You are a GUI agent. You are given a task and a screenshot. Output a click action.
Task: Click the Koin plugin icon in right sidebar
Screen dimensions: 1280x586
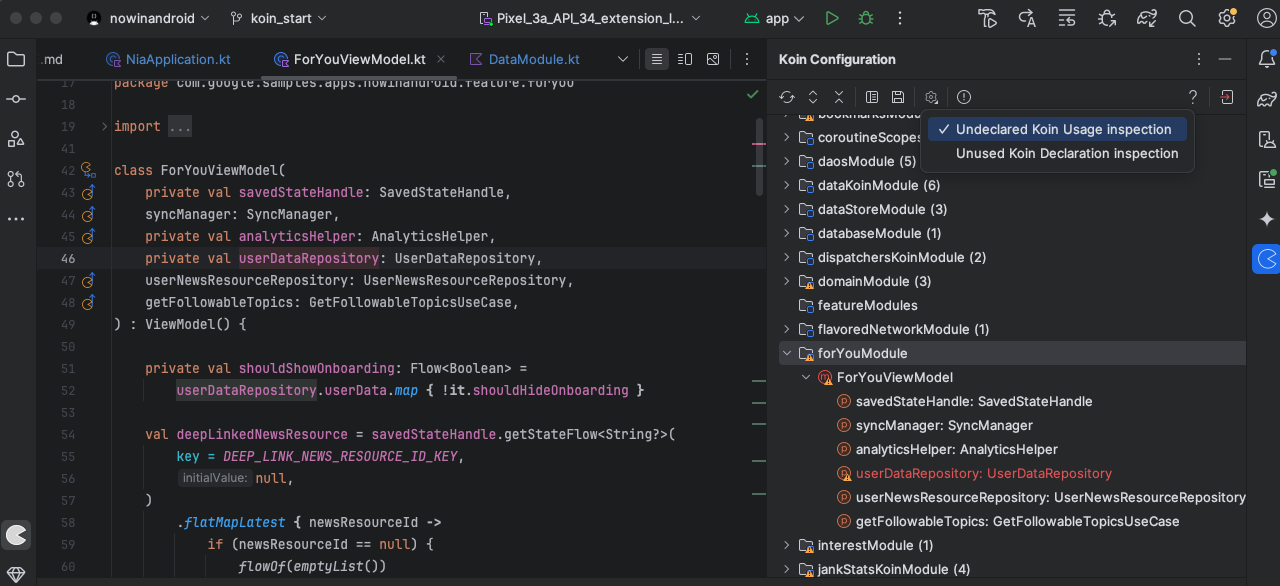click(x=1266, y=259)
